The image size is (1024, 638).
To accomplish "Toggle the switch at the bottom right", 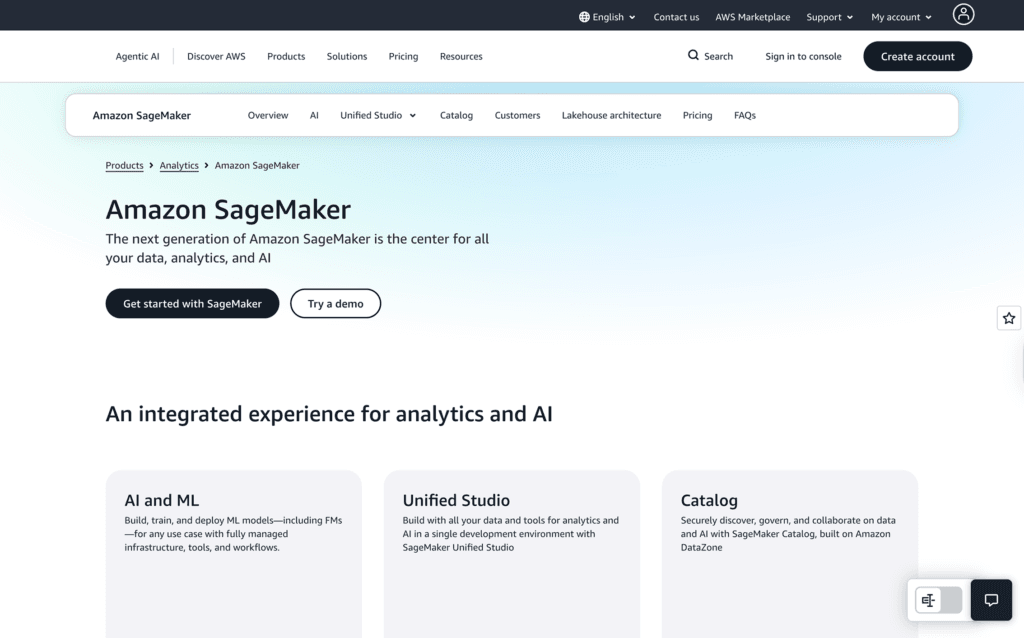I will tap(938, 599).
